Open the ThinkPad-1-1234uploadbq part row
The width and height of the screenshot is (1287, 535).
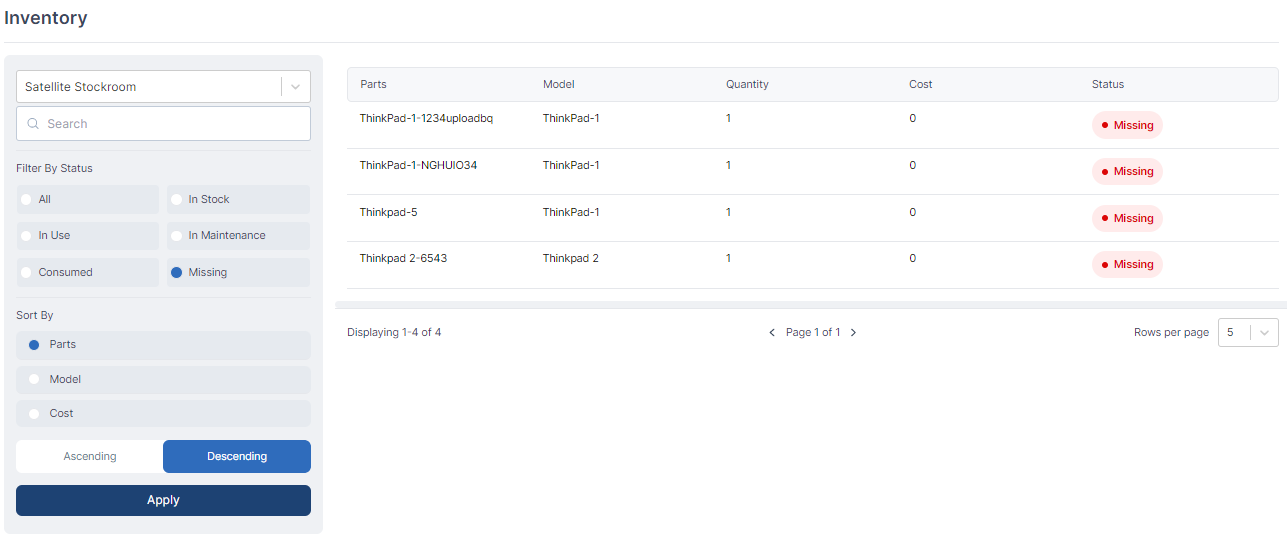tap(812, 125)
